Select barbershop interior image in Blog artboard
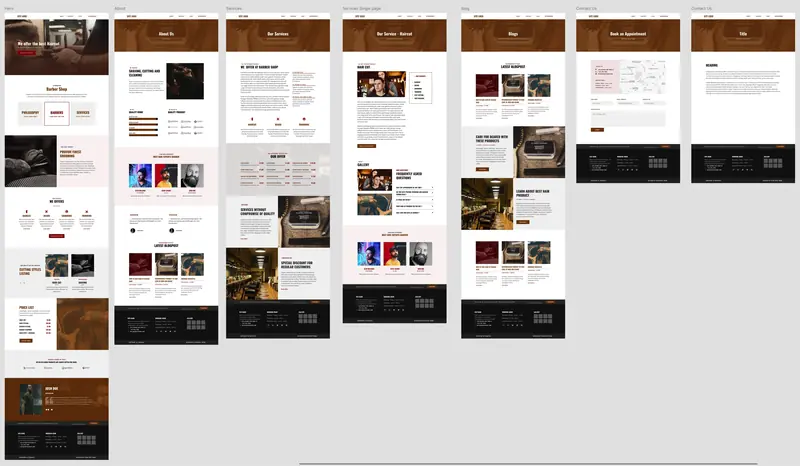This screenshot has width=800, height=466. pos(487,204)
